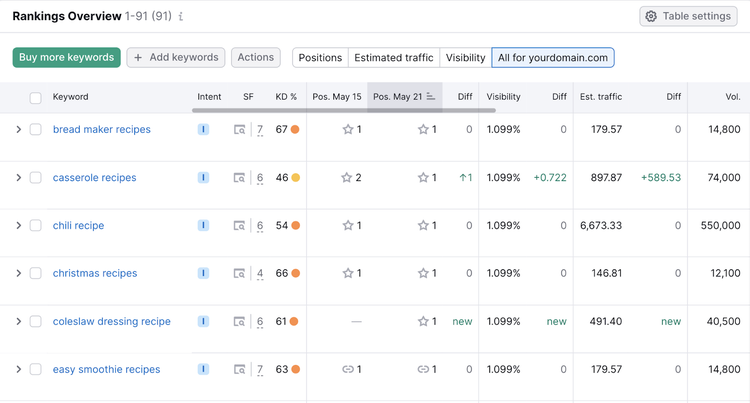Viewport: 750px width, 403px height.
Task: Tick the select-all checkbox in table header
Action: click(35, 98)
